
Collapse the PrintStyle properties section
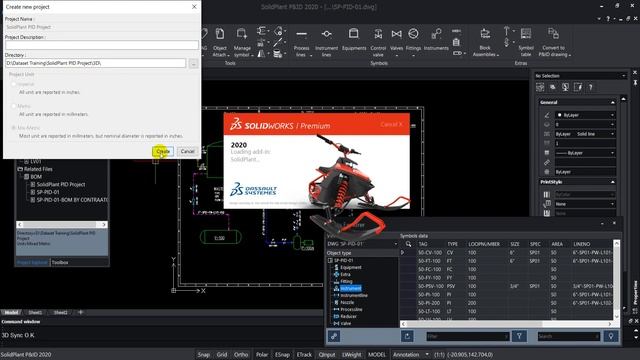613,182
